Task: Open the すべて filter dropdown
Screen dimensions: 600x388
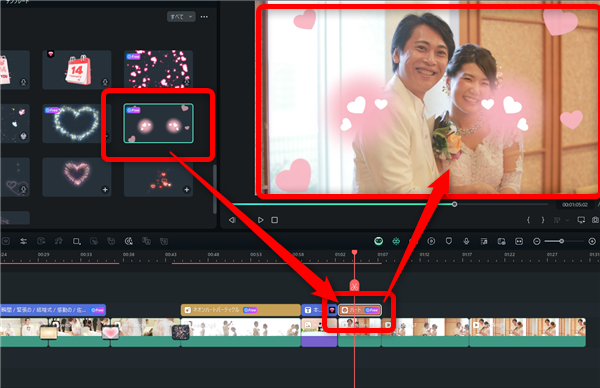Action: 181,17
